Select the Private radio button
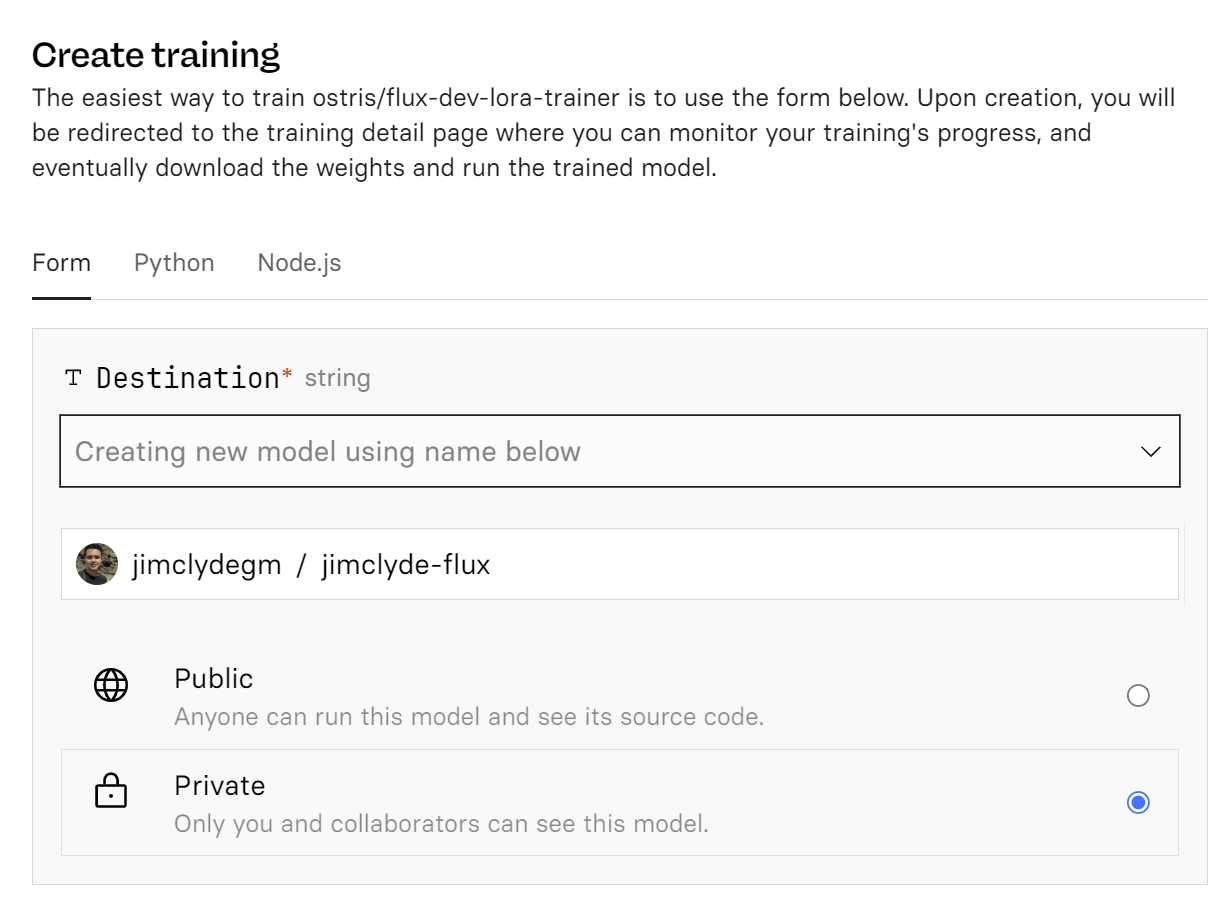This screenshot has width=1221, height=905. coord(1137,802)
